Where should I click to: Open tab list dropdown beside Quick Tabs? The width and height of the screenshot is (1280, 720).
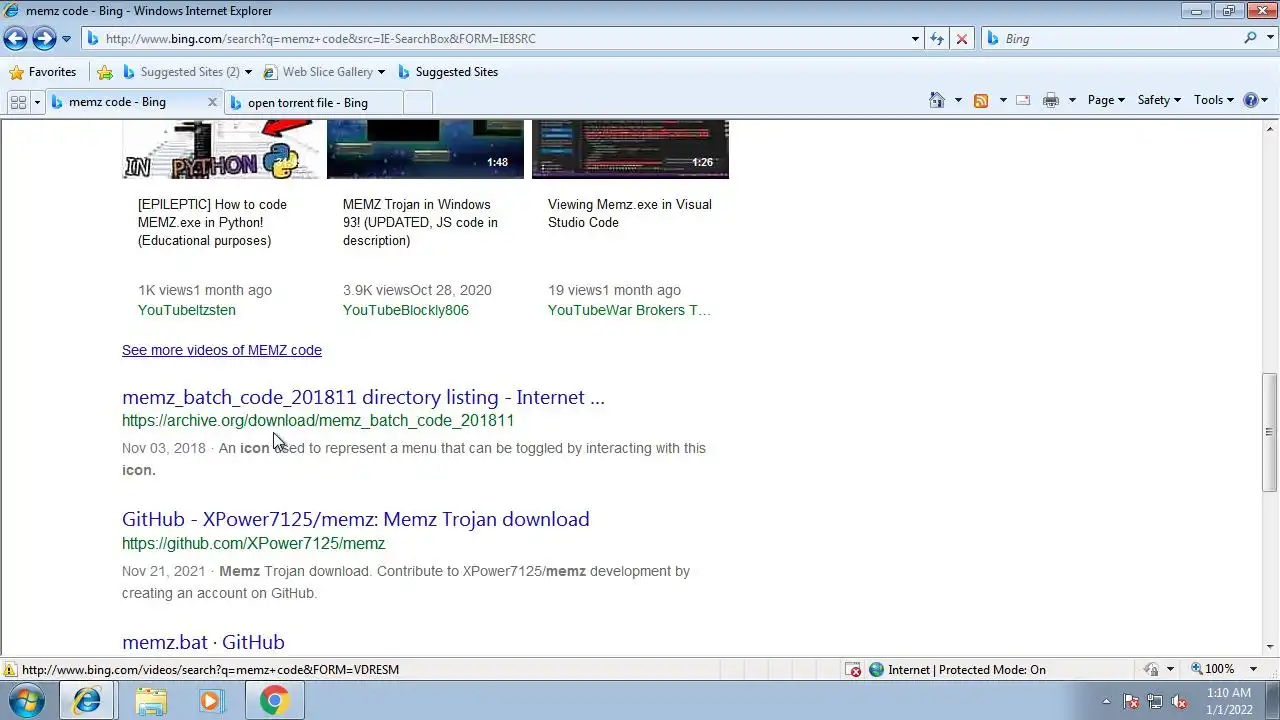click(x=37, y=102)
